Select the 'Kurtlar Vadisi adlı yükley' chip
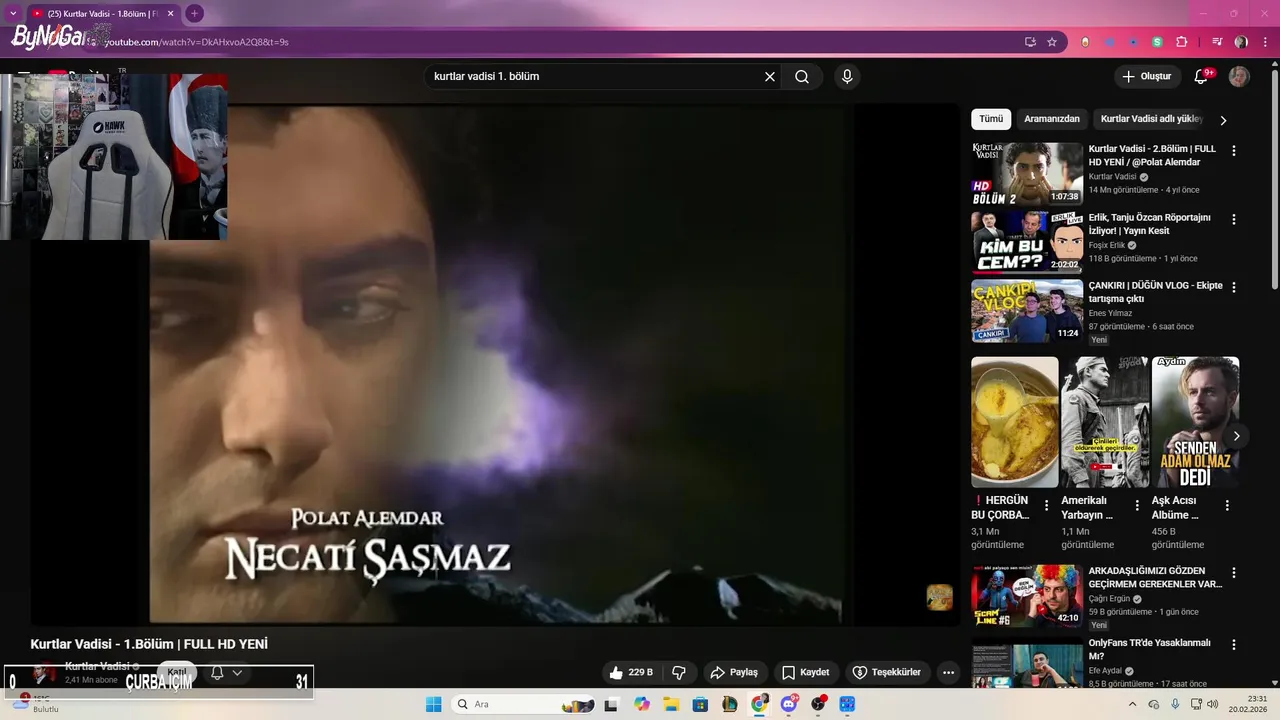The image size is (1280, 720). point(1150,119)
